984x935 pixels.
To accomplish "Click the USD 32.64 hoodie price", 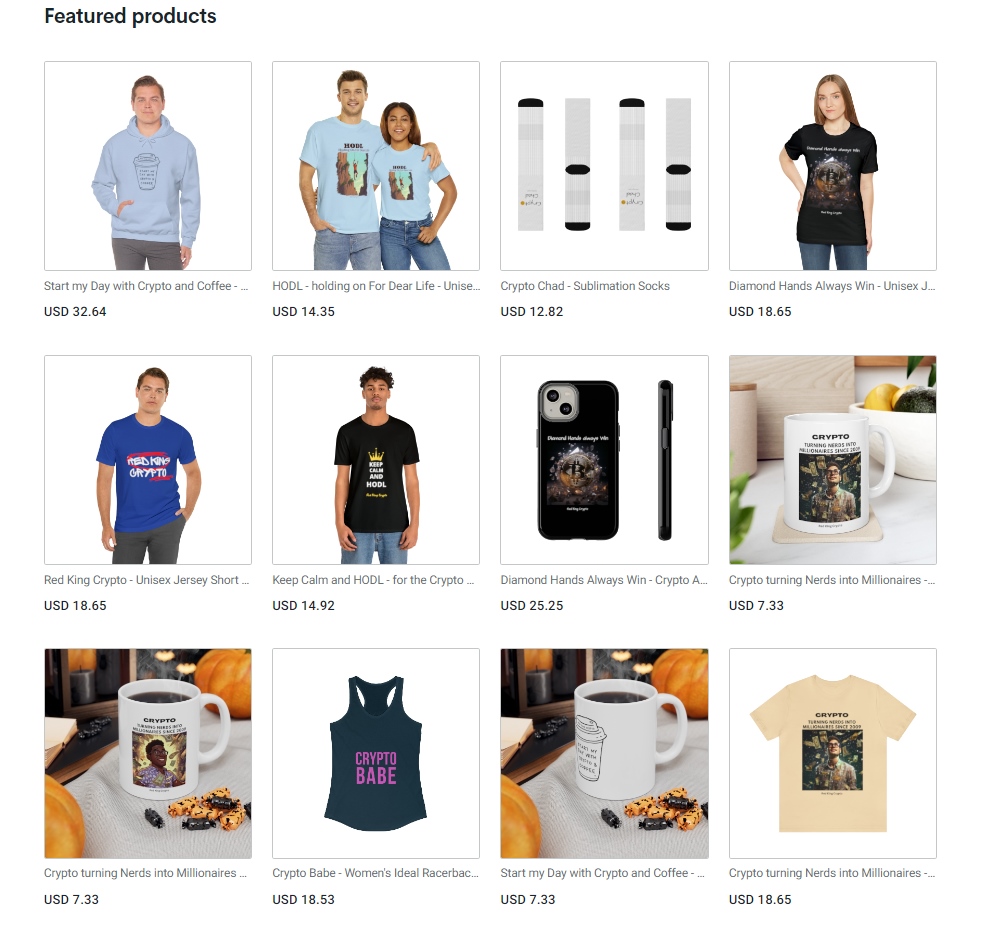I will pos(75,312).
